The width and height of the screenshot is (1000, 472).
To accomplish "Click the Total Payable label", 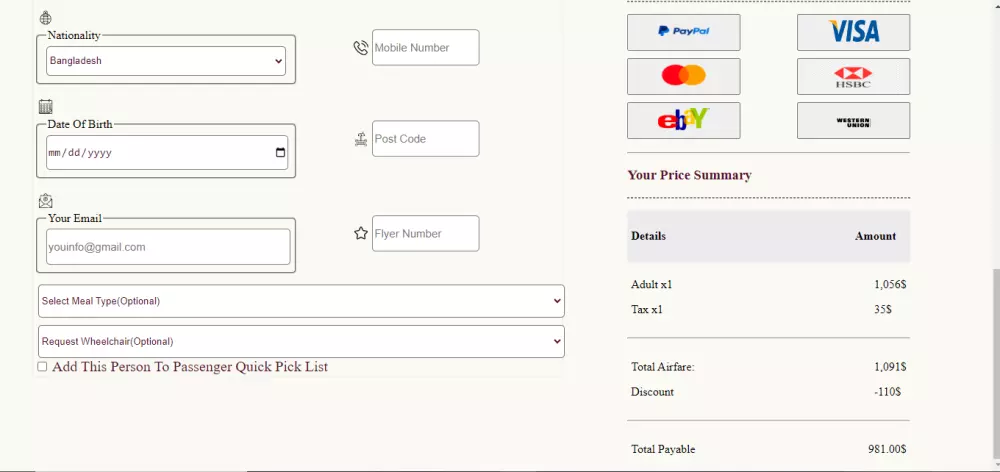I will tap(663, 449).
